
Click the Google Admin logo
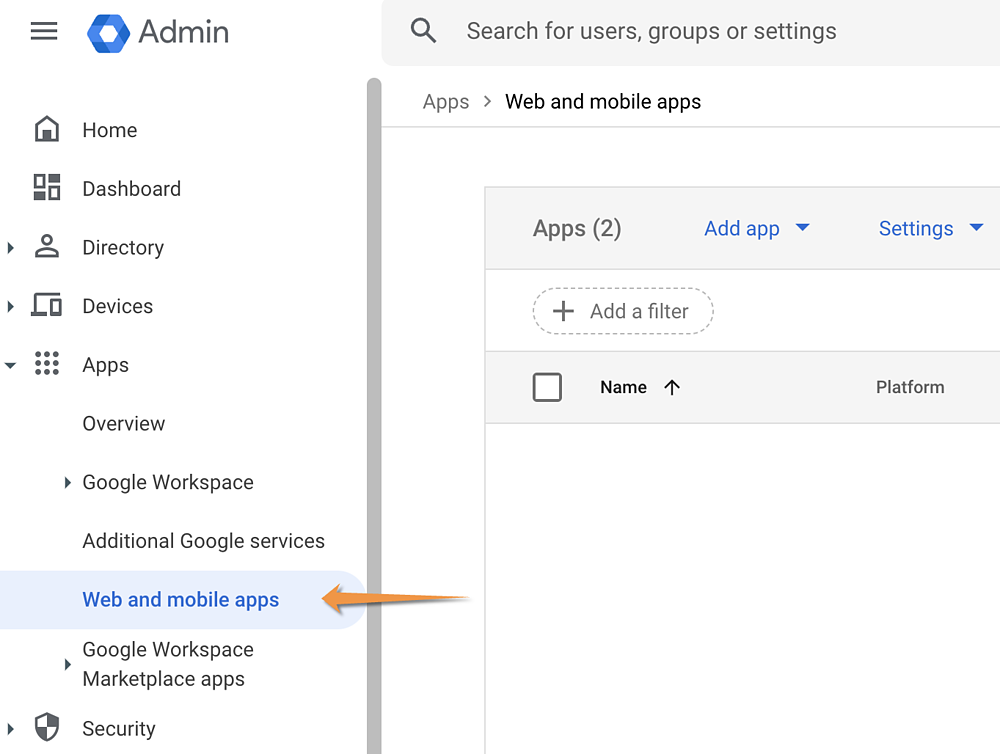[108, 33]
